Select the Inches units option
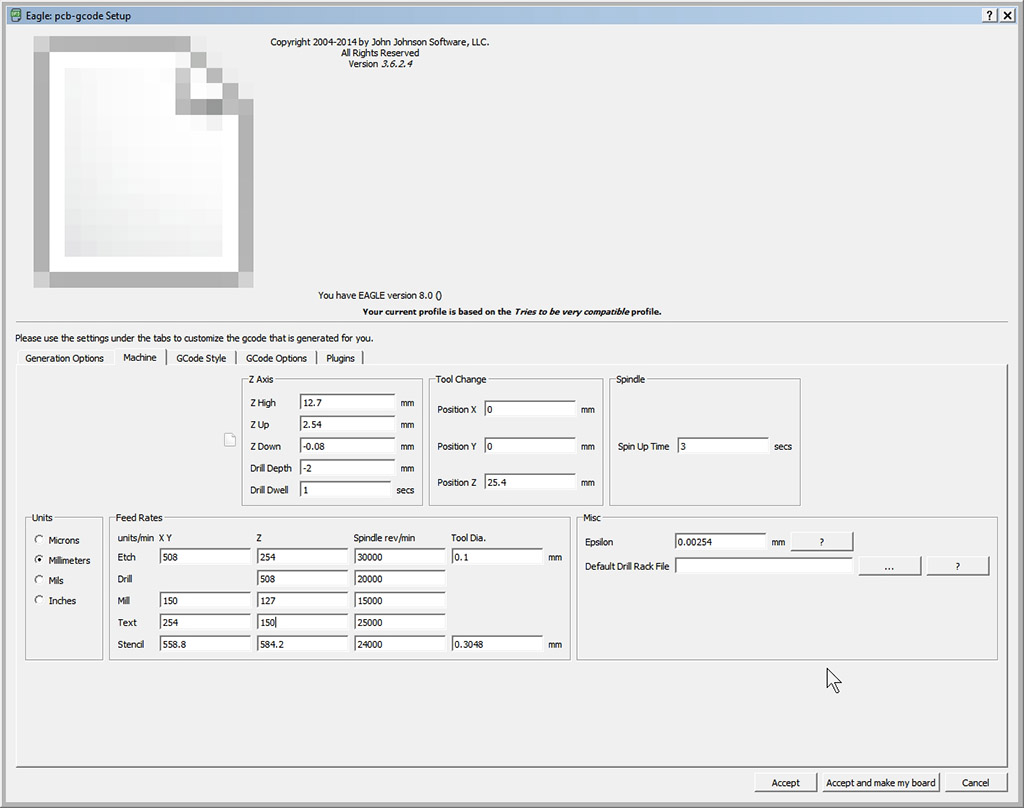Viewport: 1024px width, 808px height. pos(39,600)
